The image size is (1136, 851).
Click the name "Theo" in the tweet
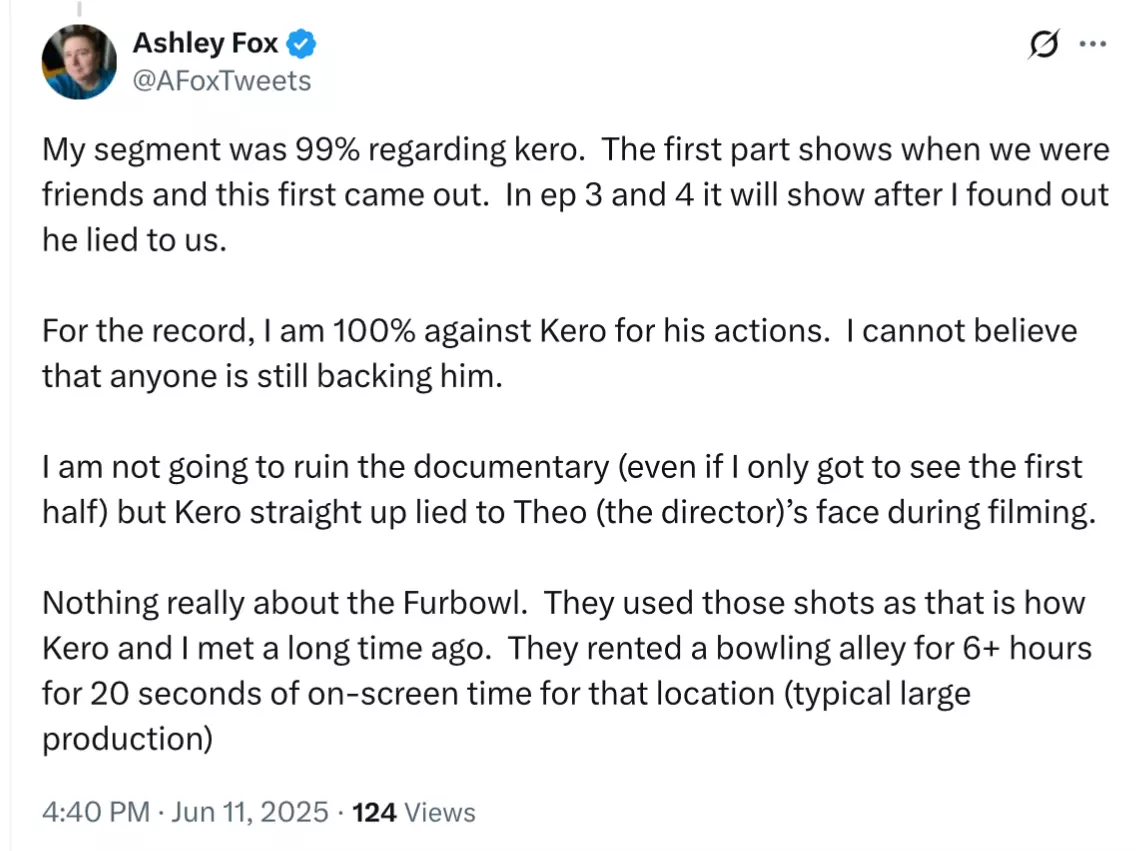tap(550, 512)
